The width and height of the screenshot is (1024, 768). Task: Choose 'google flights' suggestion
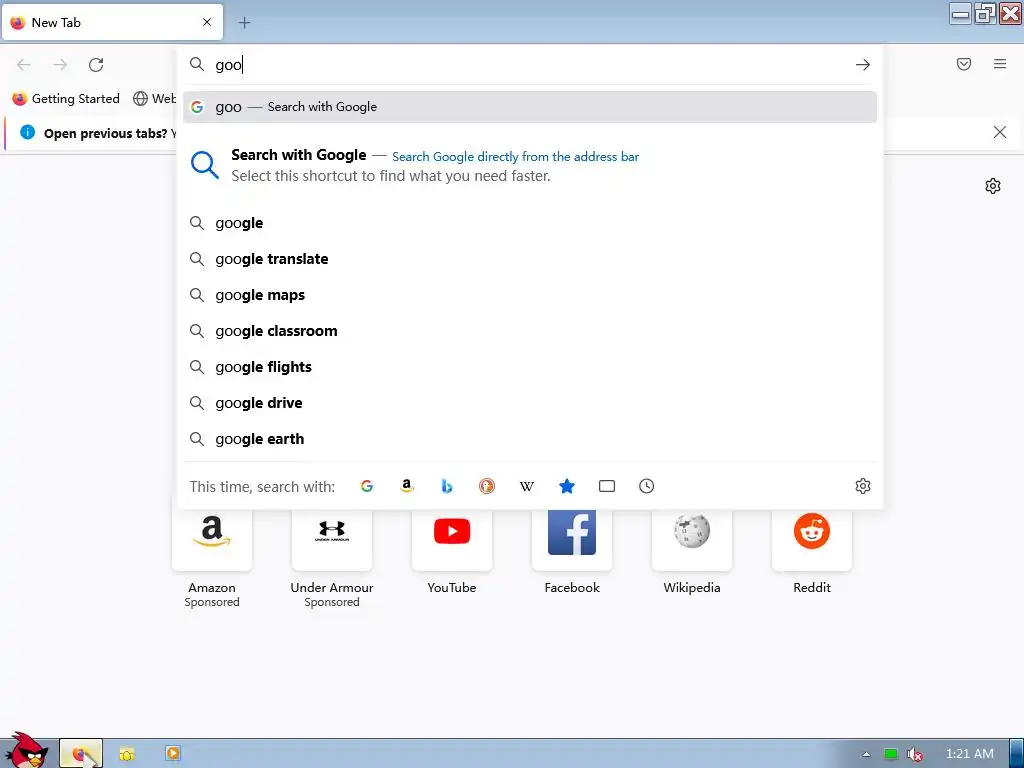pos(530,367)
